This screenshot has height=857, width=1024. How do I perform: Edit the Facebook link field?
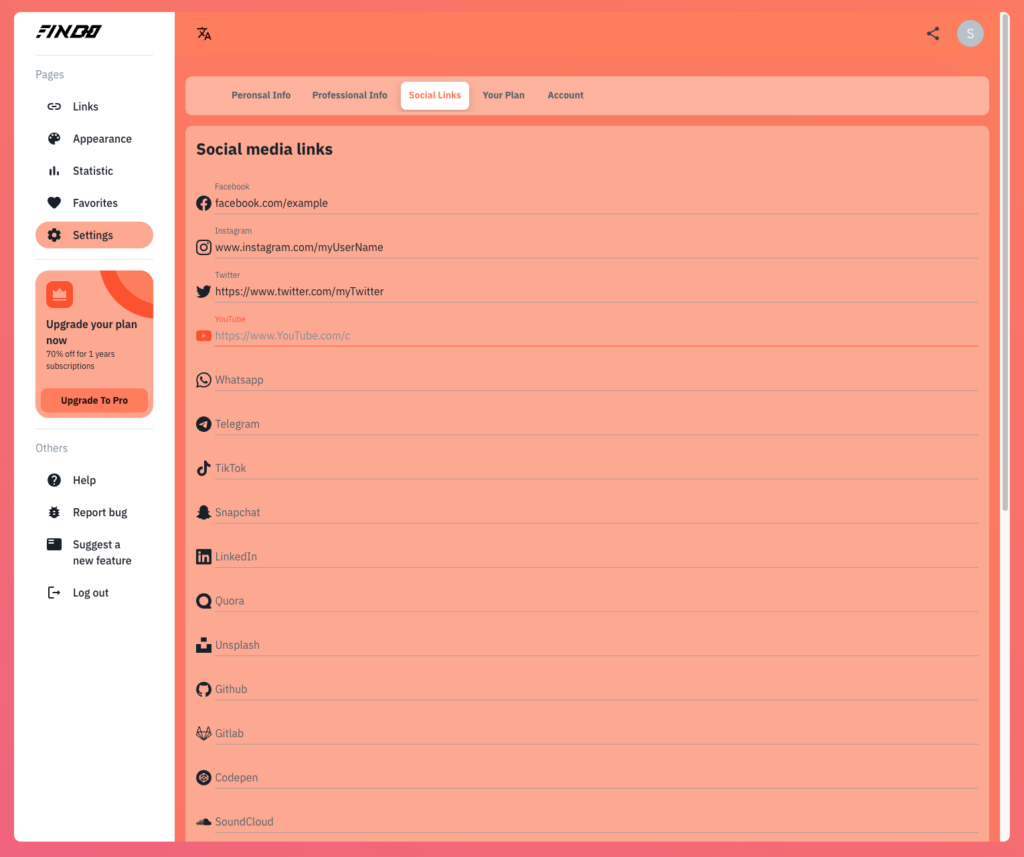(596, 203)
